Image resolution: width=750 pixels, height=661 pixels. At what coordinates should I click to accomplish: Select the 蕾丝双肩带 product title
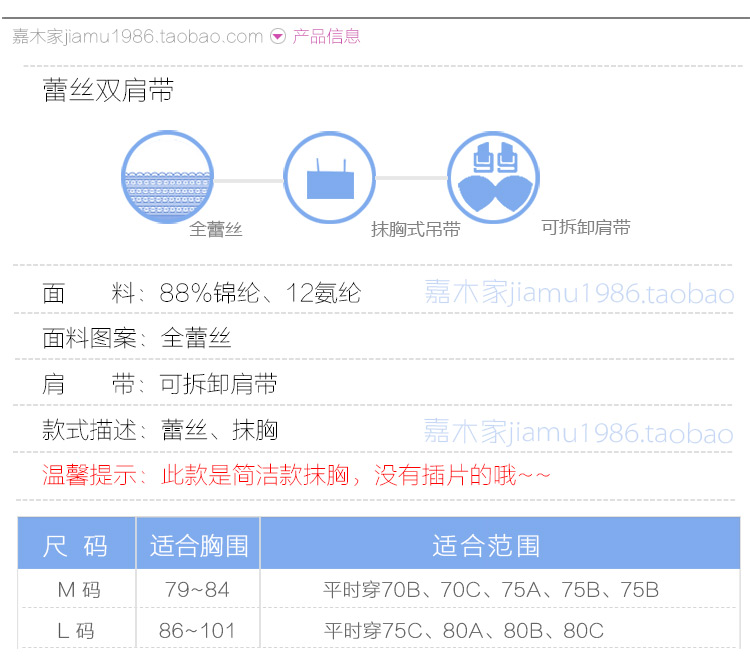click(x=108, y=92)
